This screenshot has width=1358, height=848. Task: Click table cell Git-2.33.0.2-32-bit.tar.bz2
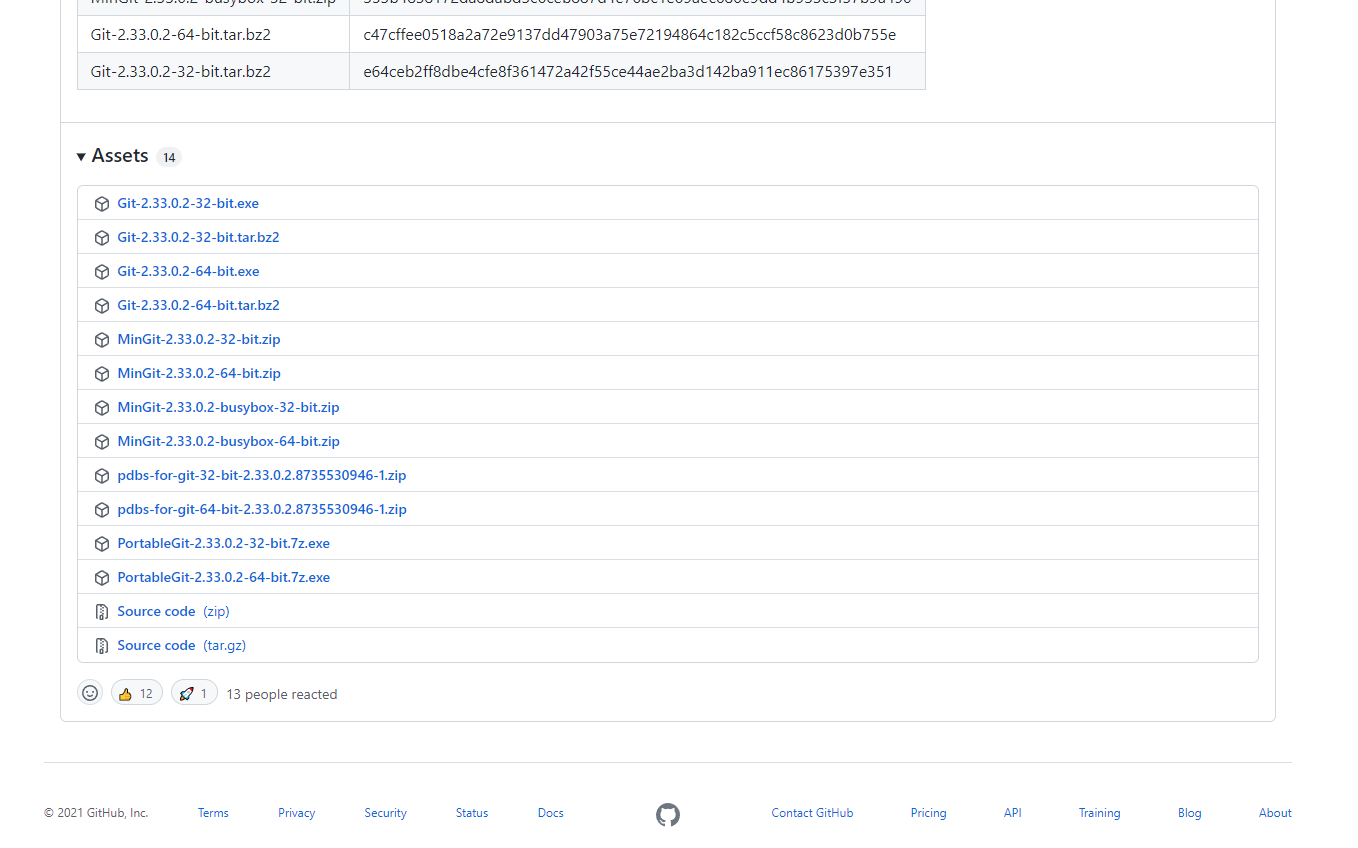(213, 72)
